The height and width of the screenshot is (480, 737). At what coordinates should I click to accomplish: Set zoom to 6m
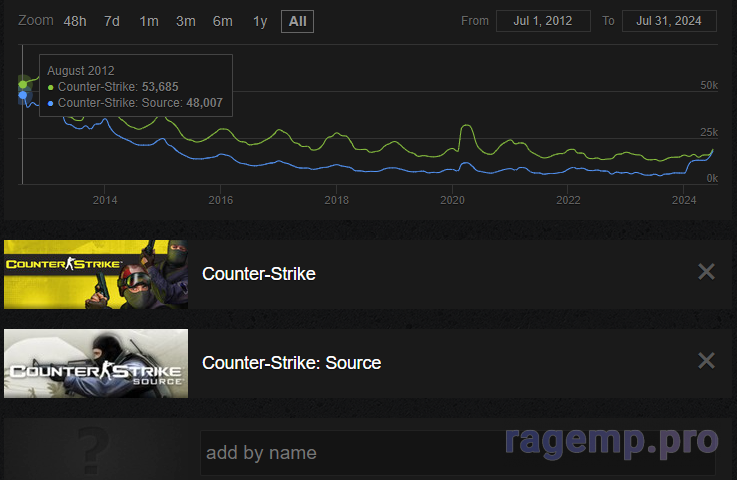click(x=222, y=21)
